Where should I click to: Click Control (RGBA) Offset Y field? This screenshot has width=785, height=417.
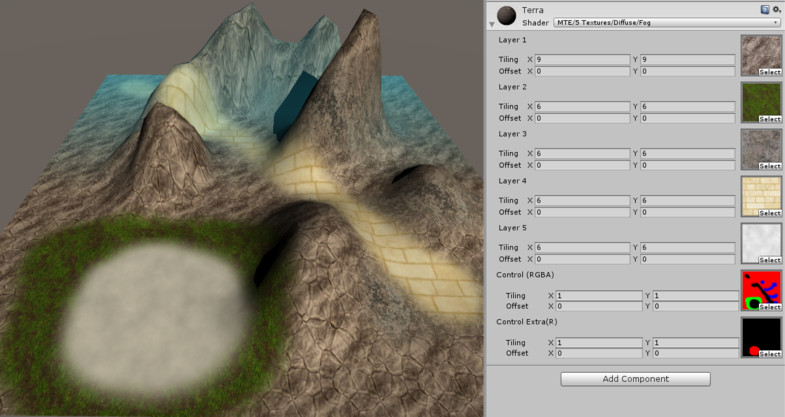(694, 306)
